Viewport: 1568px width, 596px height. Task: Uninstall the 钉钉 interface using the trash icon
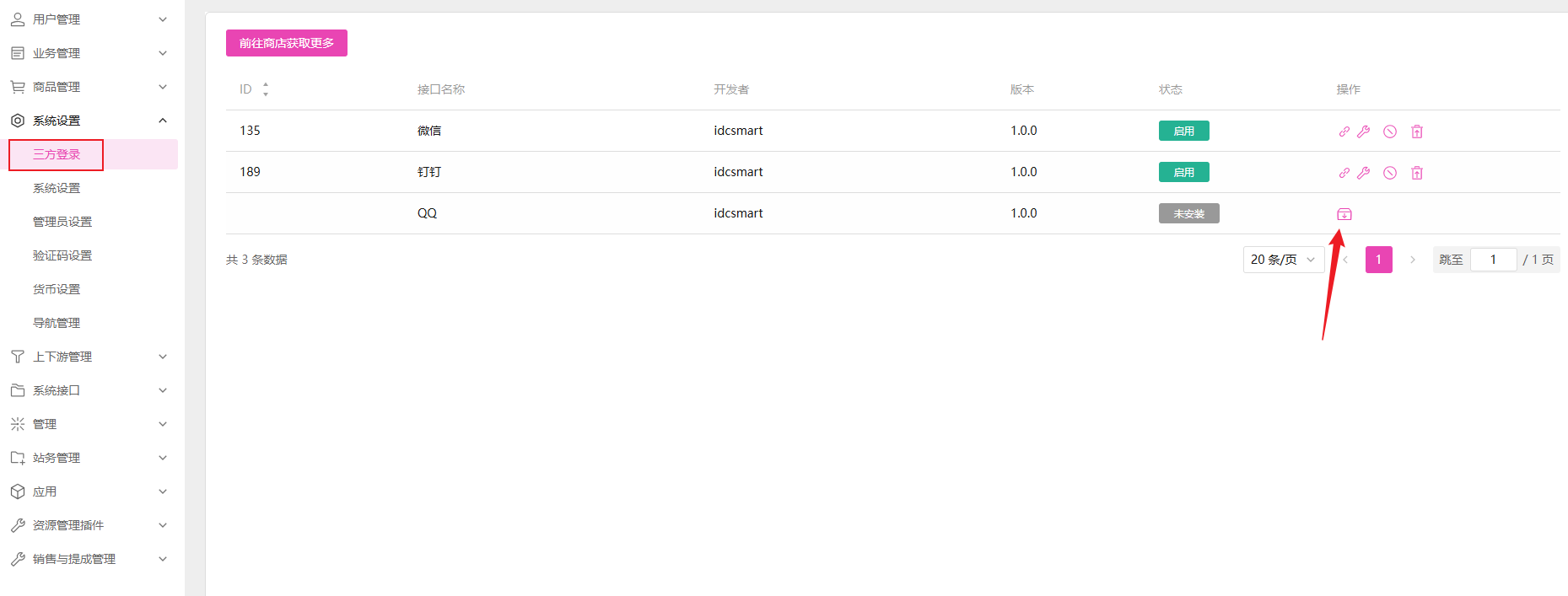[x=1417, y=173]
